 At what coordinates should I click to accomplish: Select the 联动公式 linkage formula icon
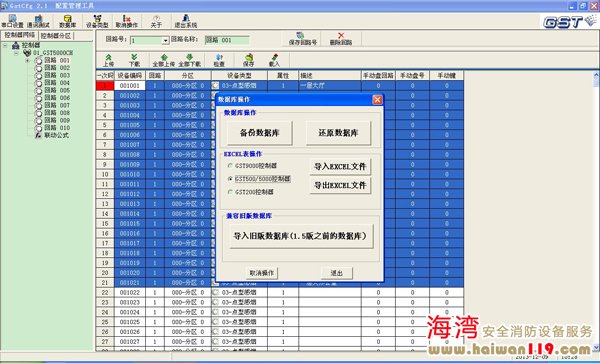(x=38, y=135)
